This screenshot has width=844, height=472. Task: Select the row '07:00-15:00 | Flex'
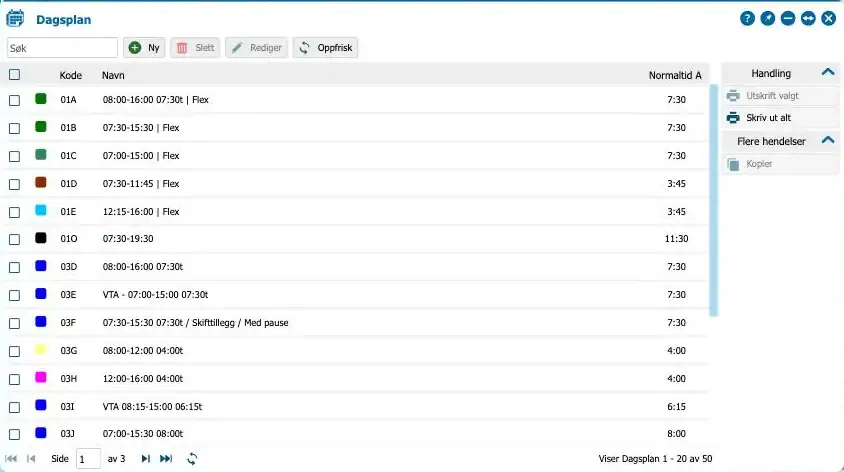pos(355,156)
